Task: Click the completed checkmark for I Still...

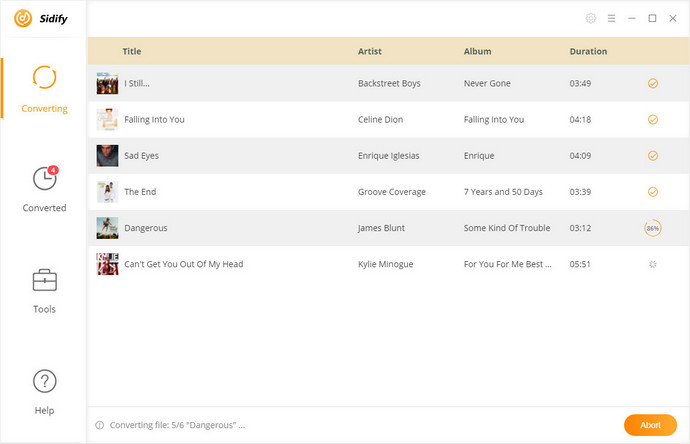Action: (653, 83)
